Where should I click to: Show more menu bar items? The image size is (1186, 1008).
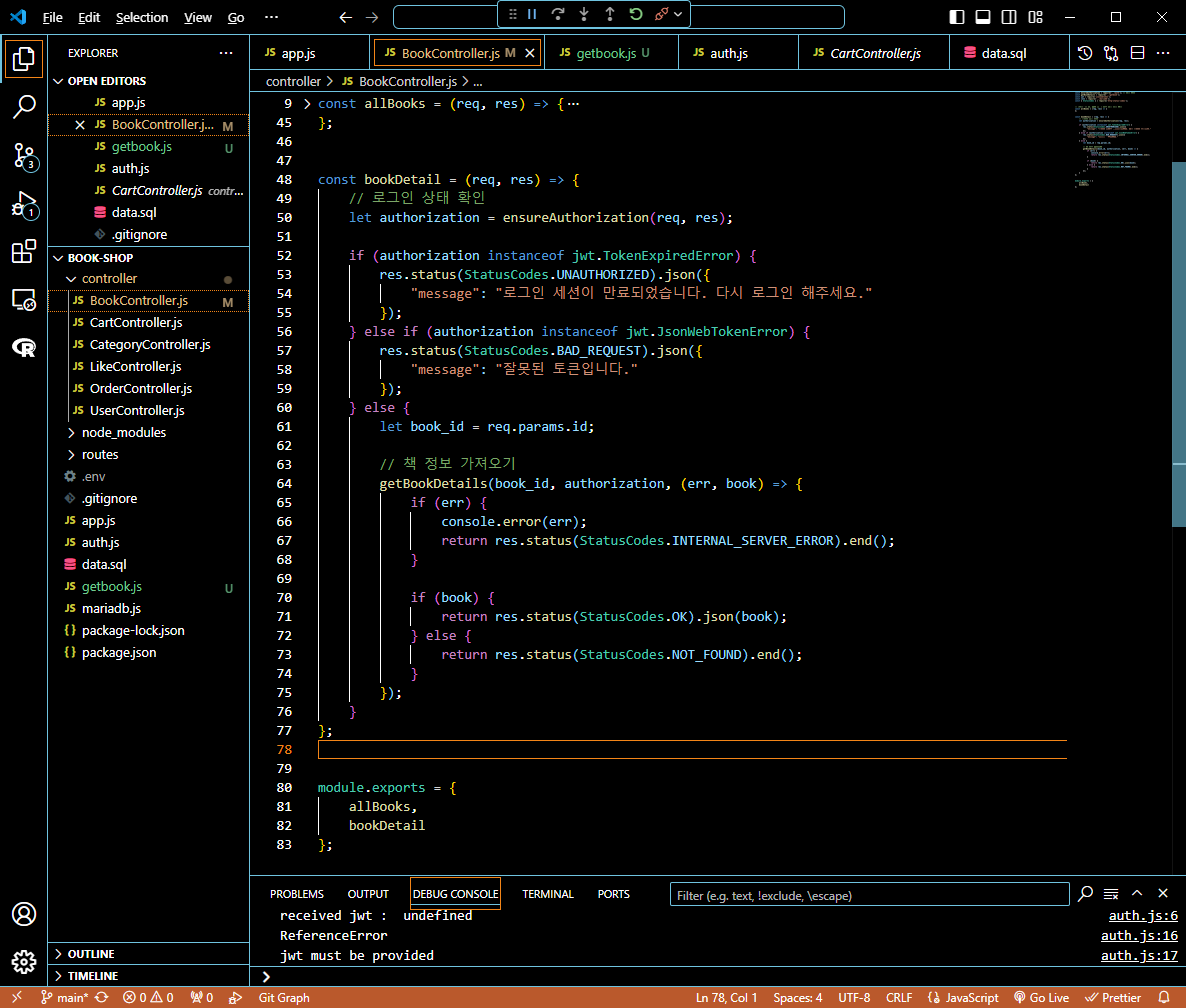(x=272, y=17)
